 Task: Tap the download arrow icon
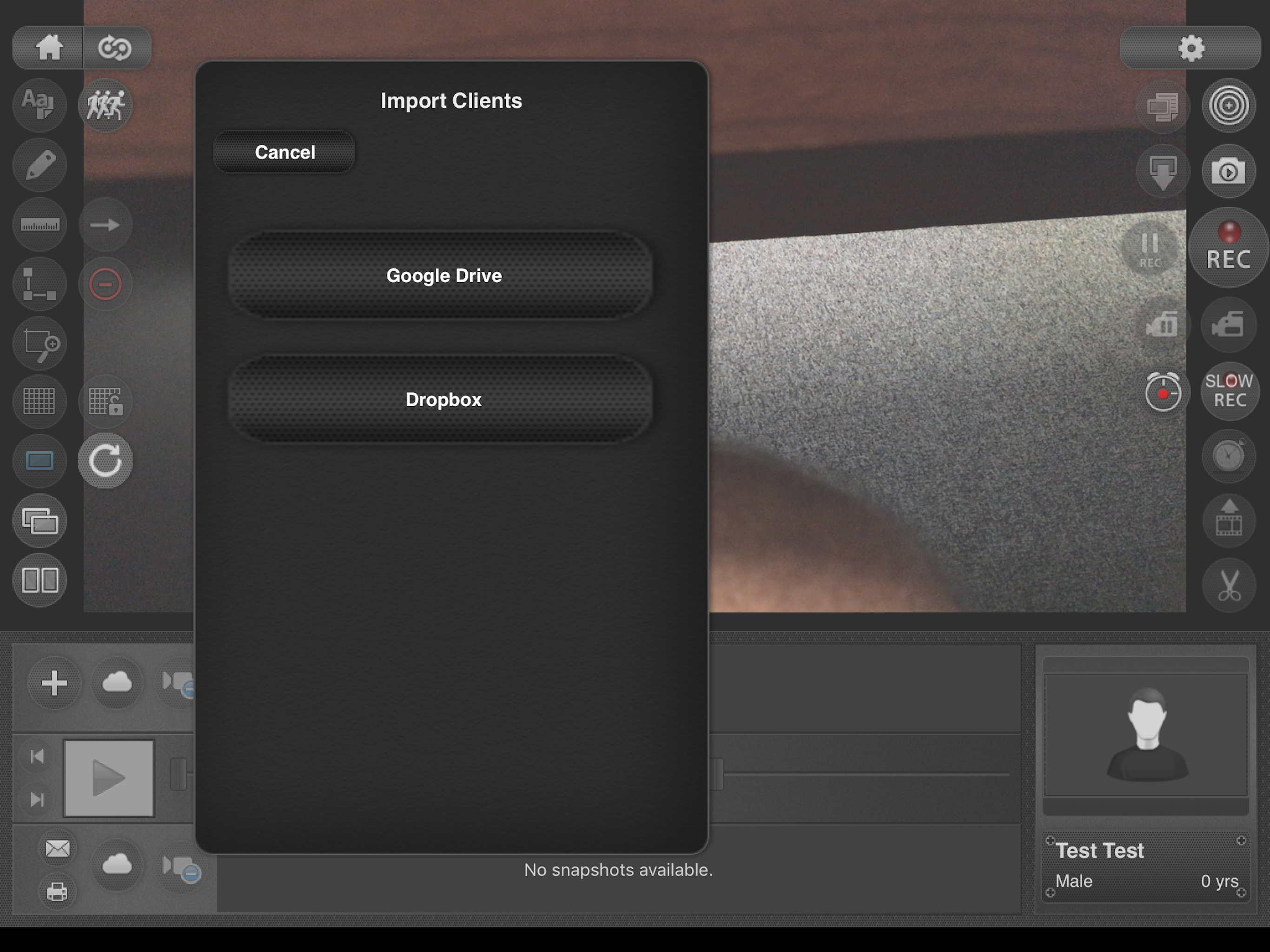1163,172
